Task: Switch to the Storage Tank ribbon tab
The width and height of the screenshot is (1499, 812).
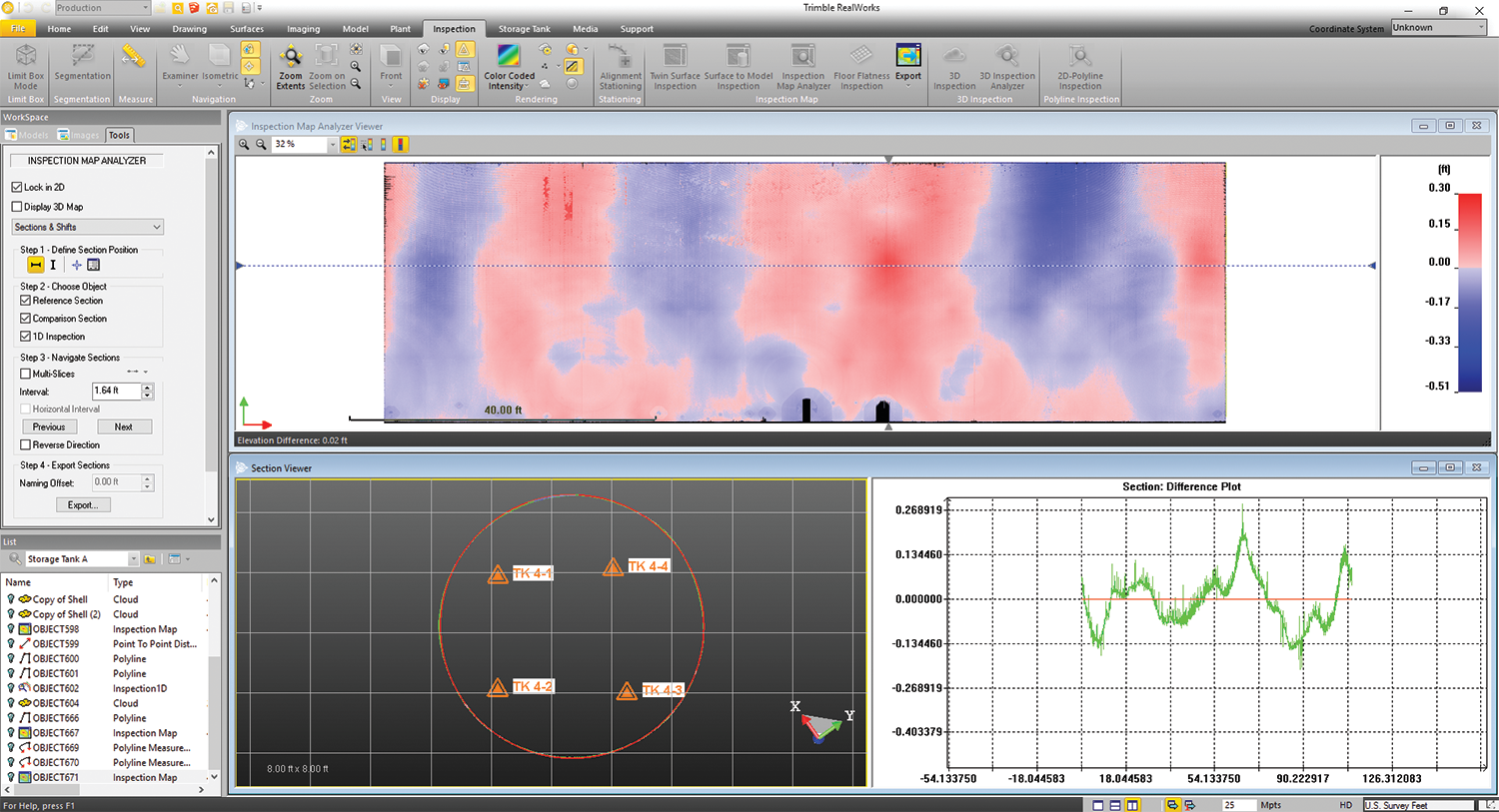Action: click(x=524, y=29)
